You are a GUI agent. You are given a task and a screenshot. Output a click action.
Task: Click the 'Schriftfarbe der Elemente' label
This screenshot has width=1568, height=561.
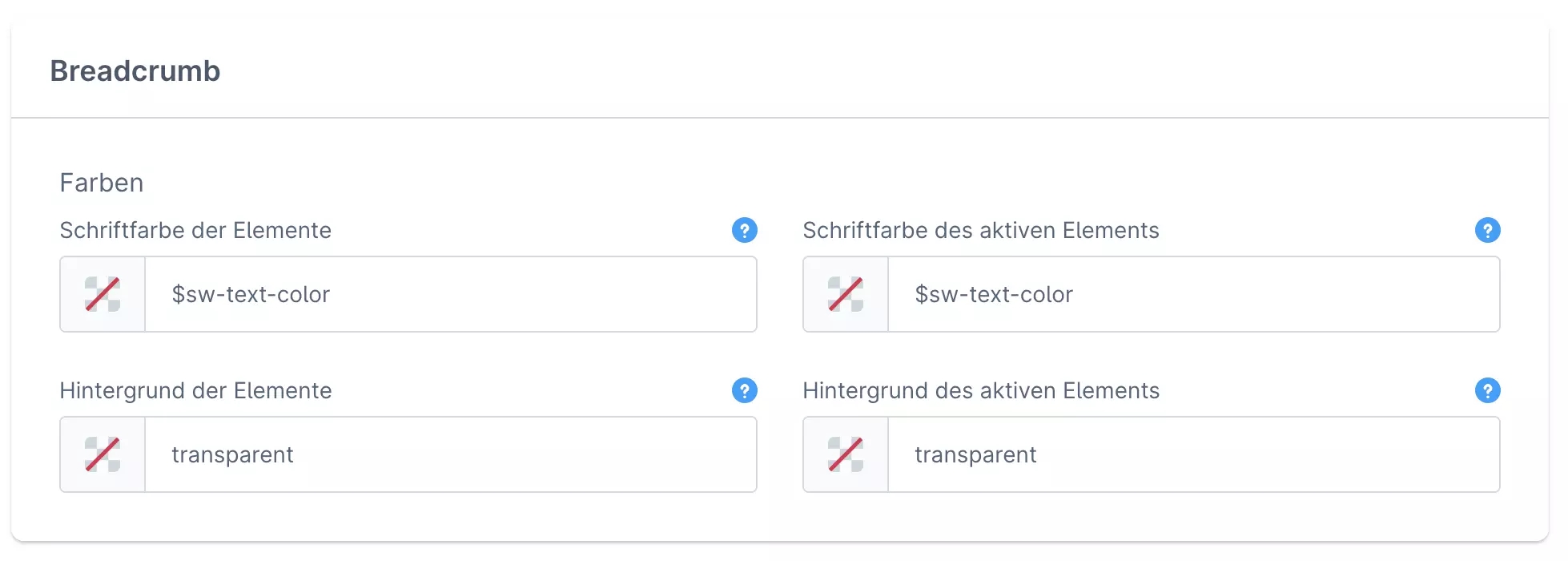pos(195,231)
